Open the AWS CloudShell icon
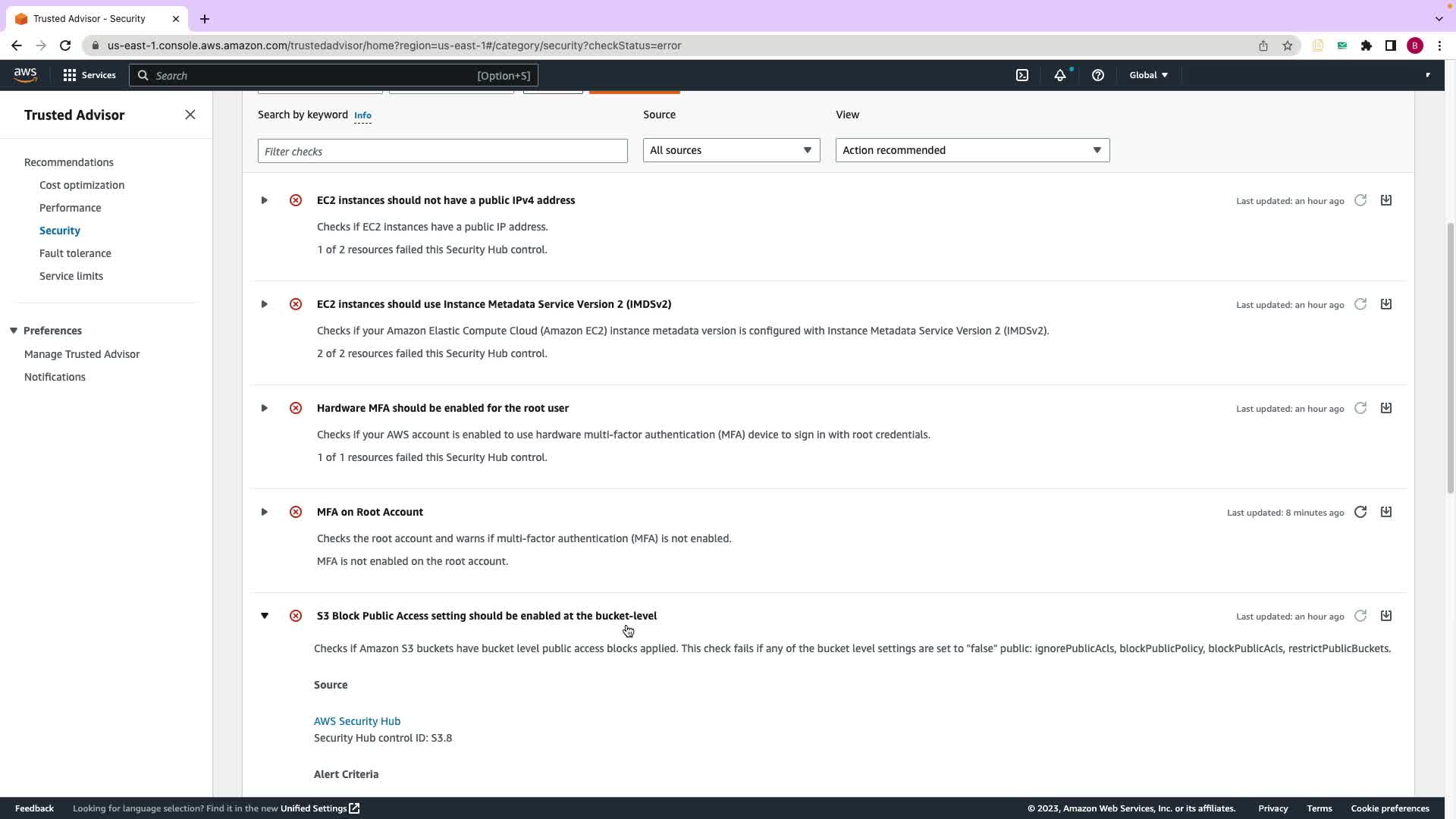The image size is (1456, 819). tap(1022, 75)
